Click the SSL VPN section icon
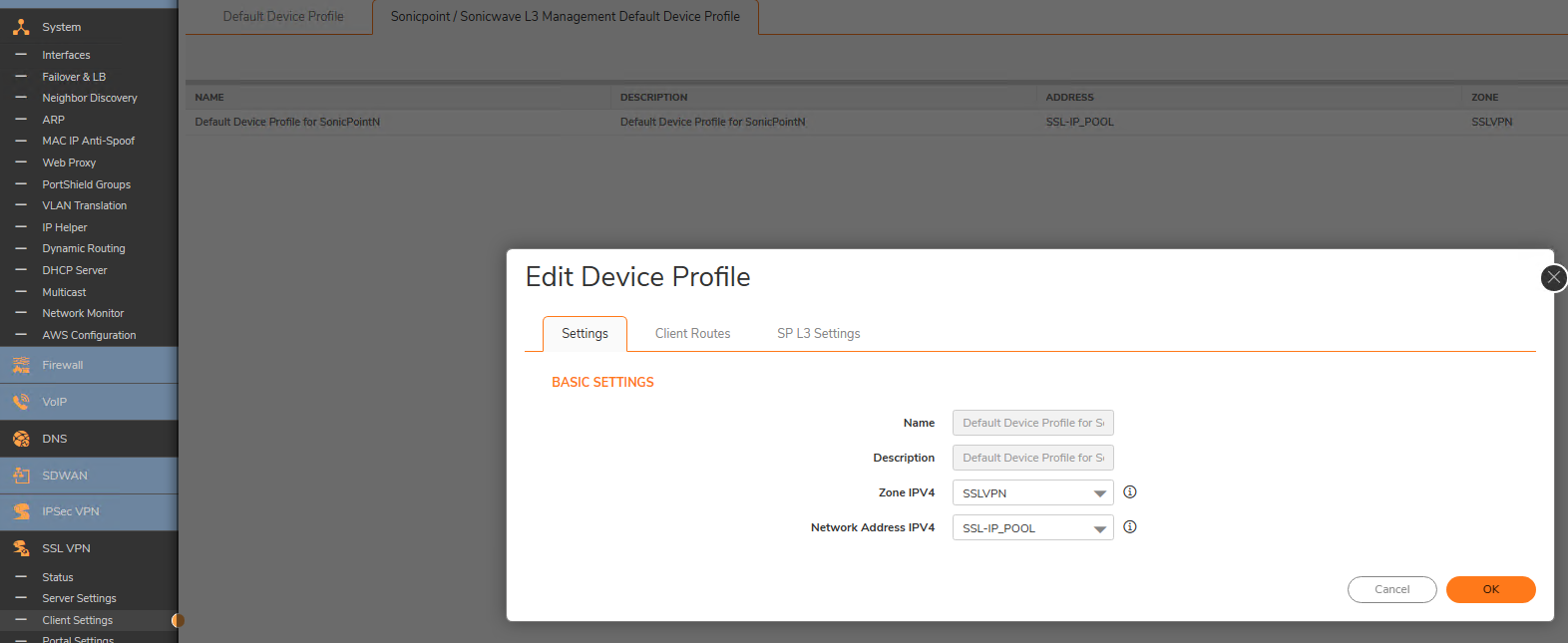Screen dimensions: 1568x643 [x=21, y=548]
